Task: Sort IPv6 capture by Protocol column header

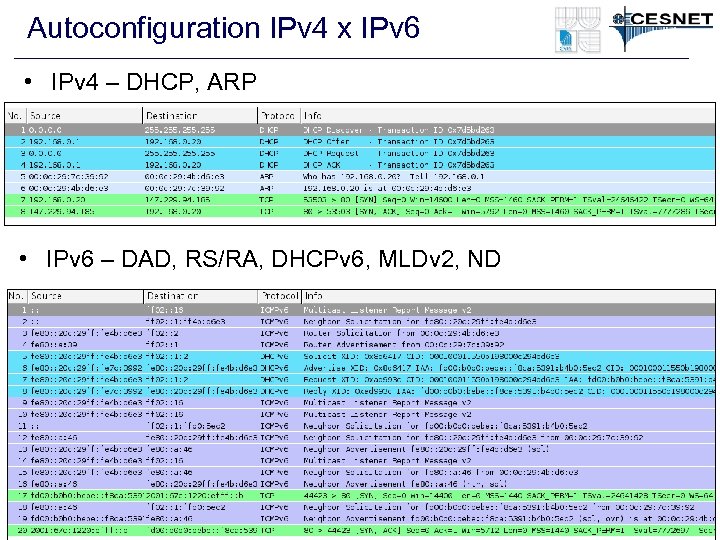Action: [280, 296]
